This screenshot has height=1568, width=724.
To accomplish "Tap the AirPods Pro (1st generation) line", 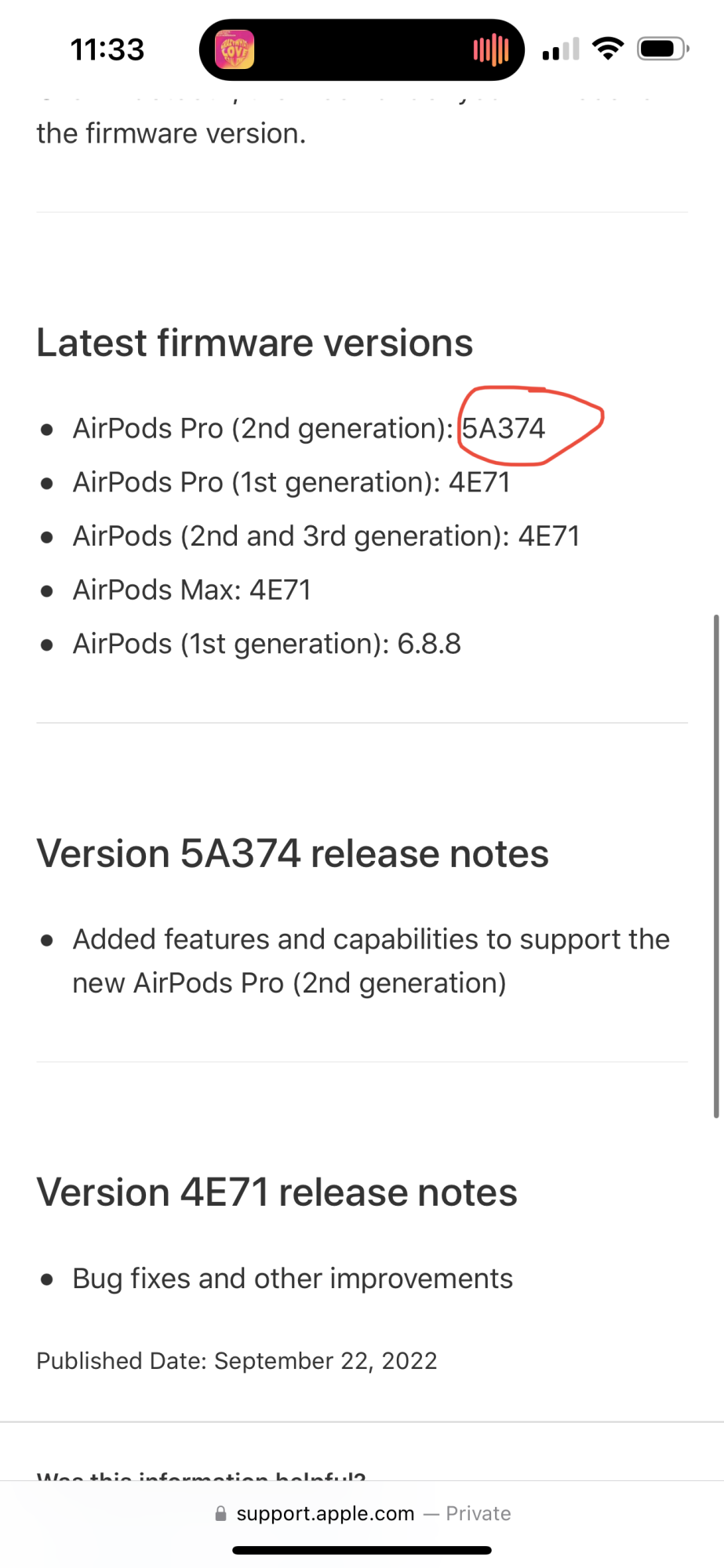I will (291, 482).
